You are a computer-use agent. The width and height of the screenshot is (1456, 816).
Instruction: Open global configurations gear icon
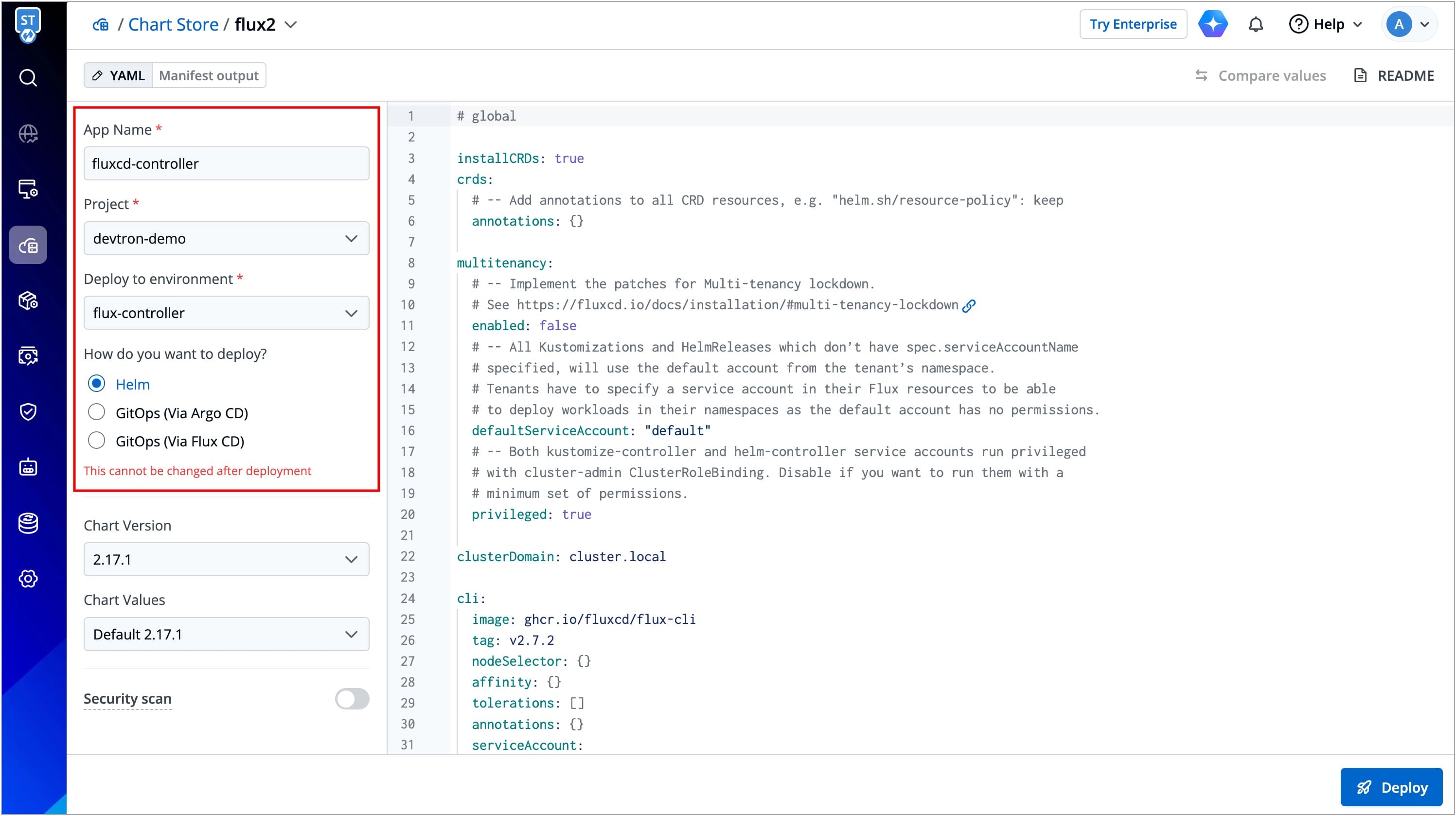[x=28, y=579]
